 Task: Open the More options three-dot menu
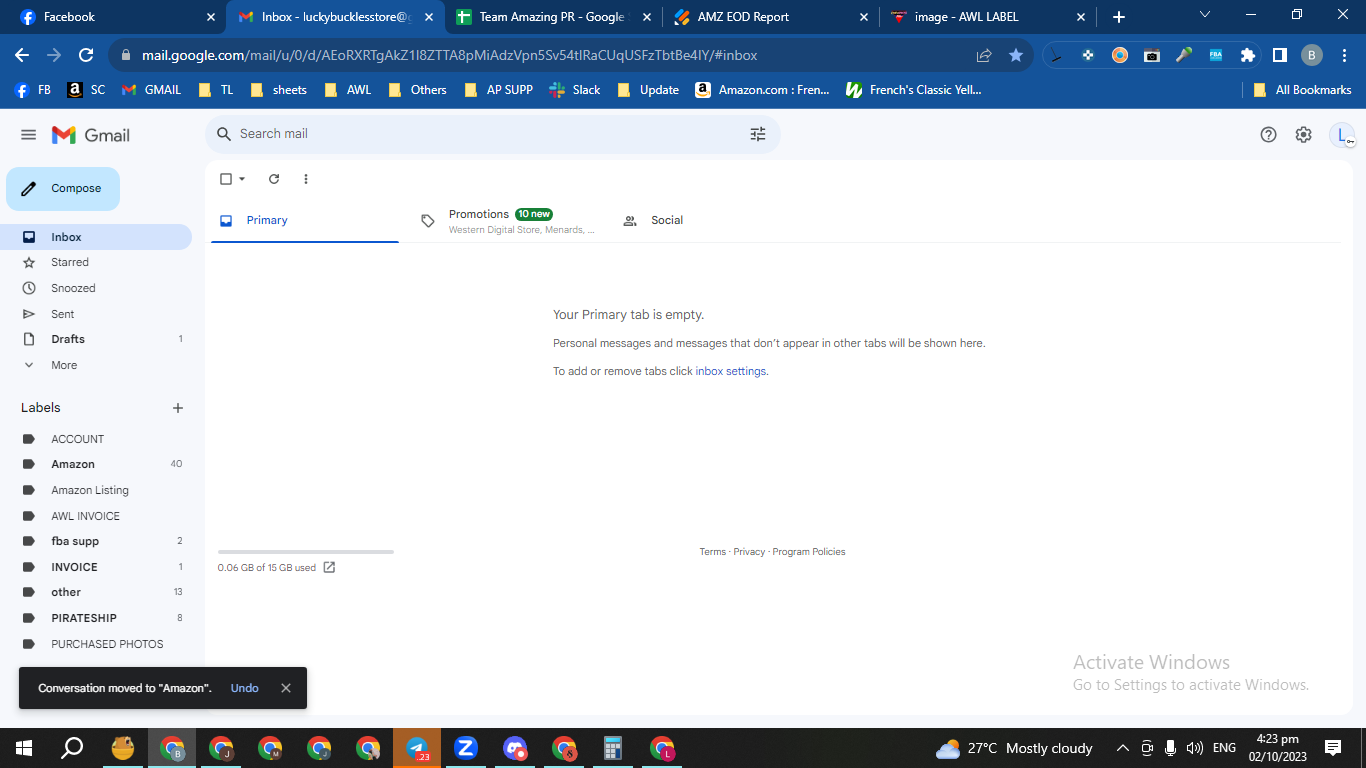tap(306, 179)
